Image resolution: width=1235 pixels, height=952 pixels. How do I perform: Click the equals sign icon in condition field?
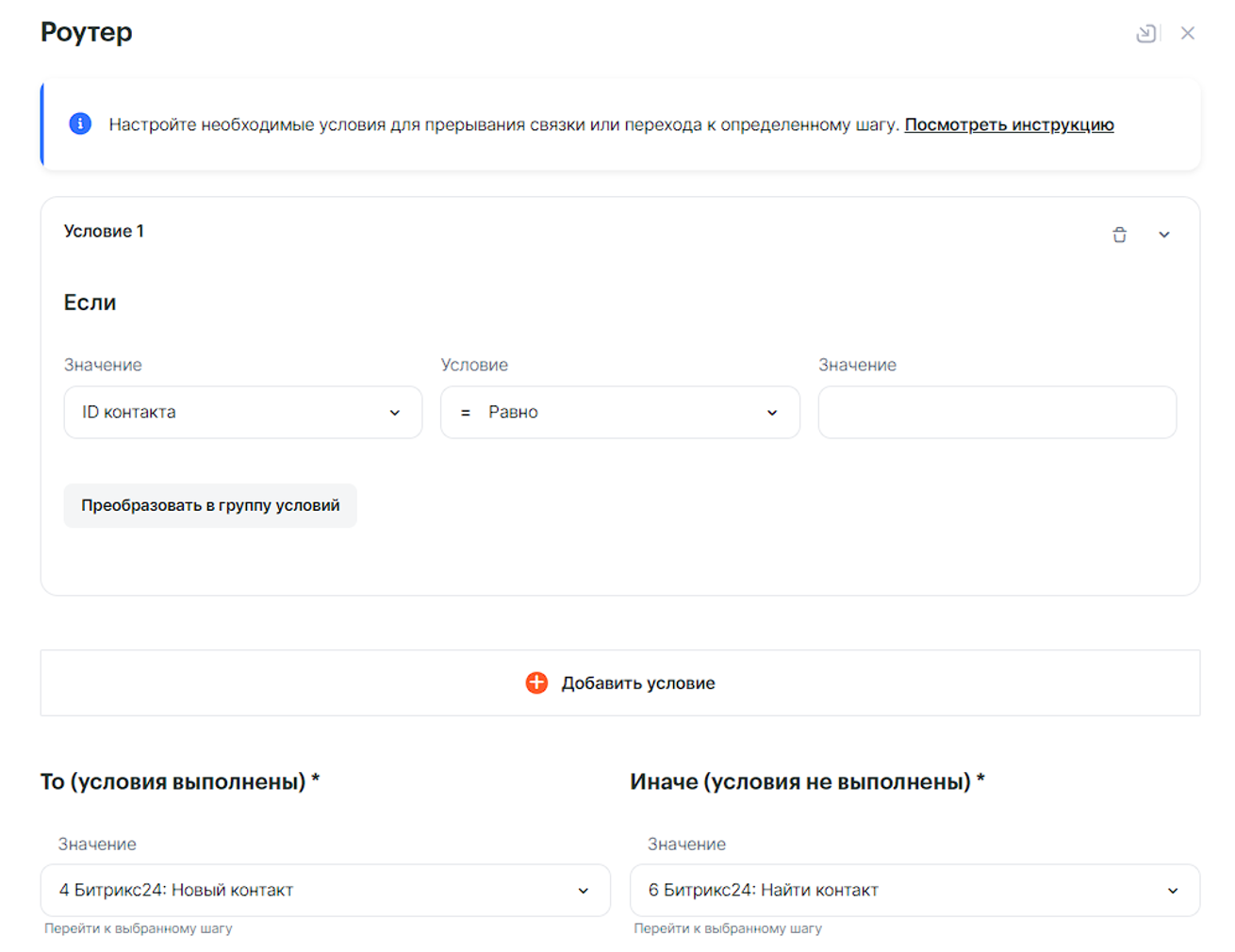coord(465,413)
